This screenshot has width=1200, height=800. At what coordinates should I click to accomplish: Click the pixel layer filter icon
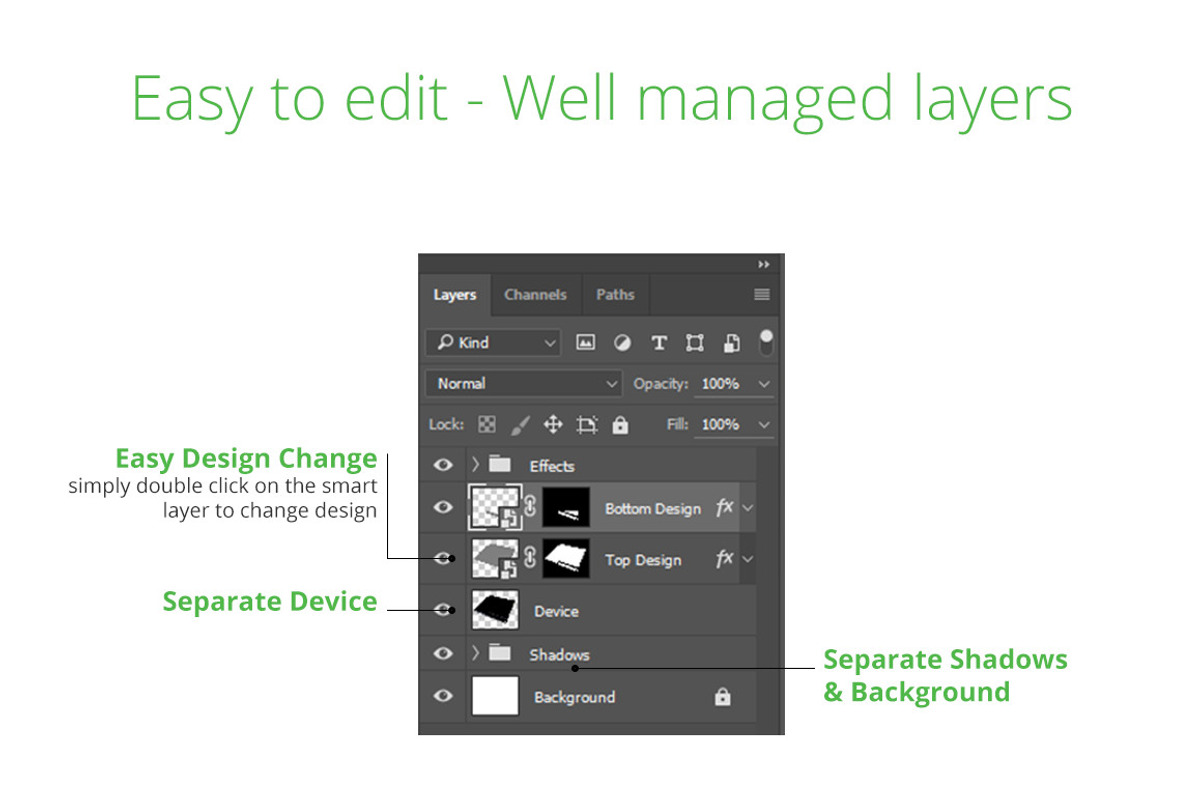coord(586,343)
